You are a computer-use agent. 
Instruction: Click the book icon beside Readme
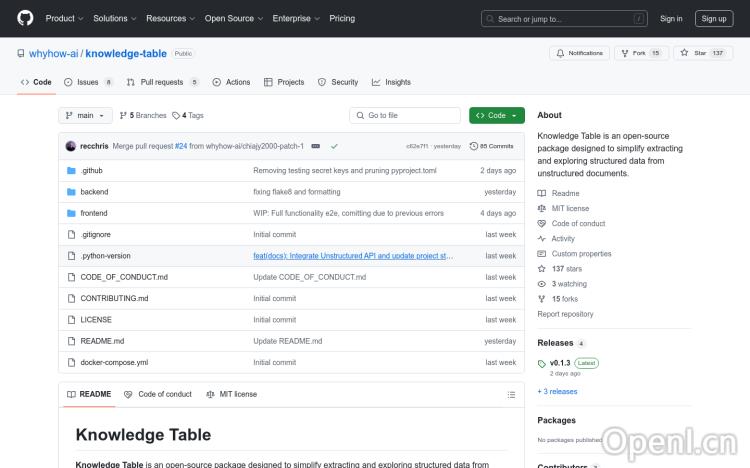tap(541, 193)
